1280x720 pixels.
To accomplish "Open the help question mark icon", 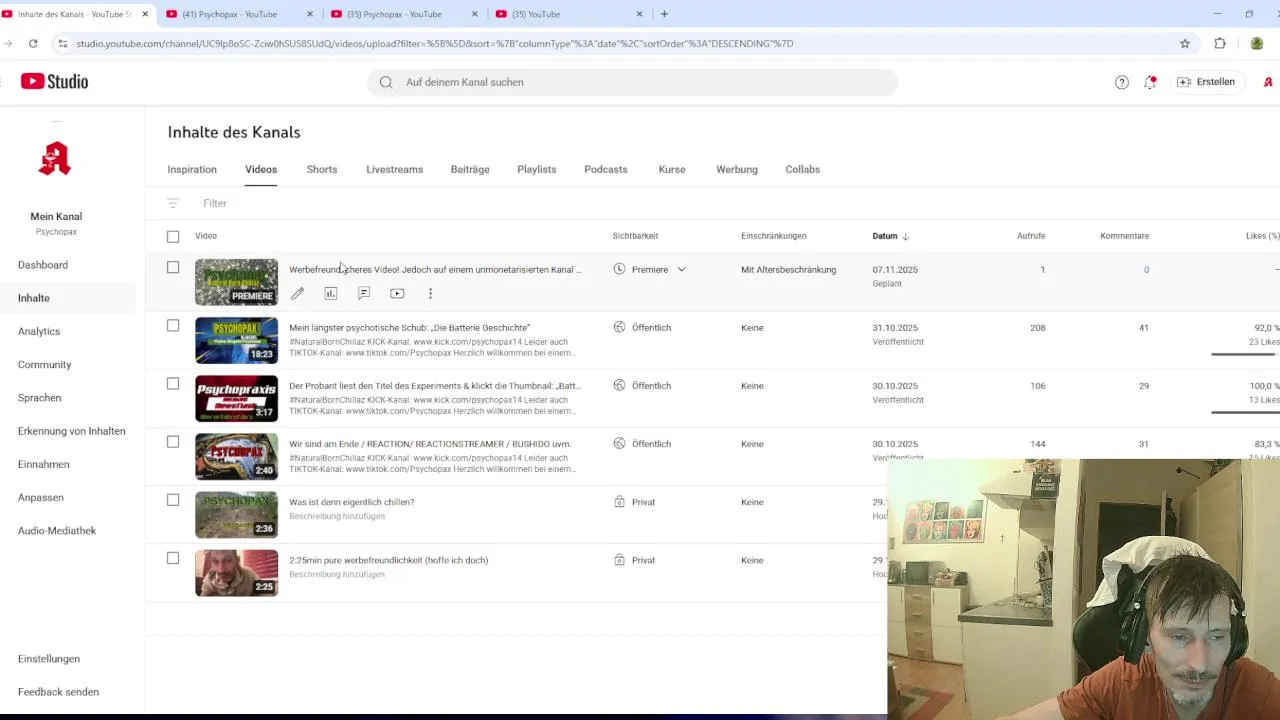I will [1122, 82].
